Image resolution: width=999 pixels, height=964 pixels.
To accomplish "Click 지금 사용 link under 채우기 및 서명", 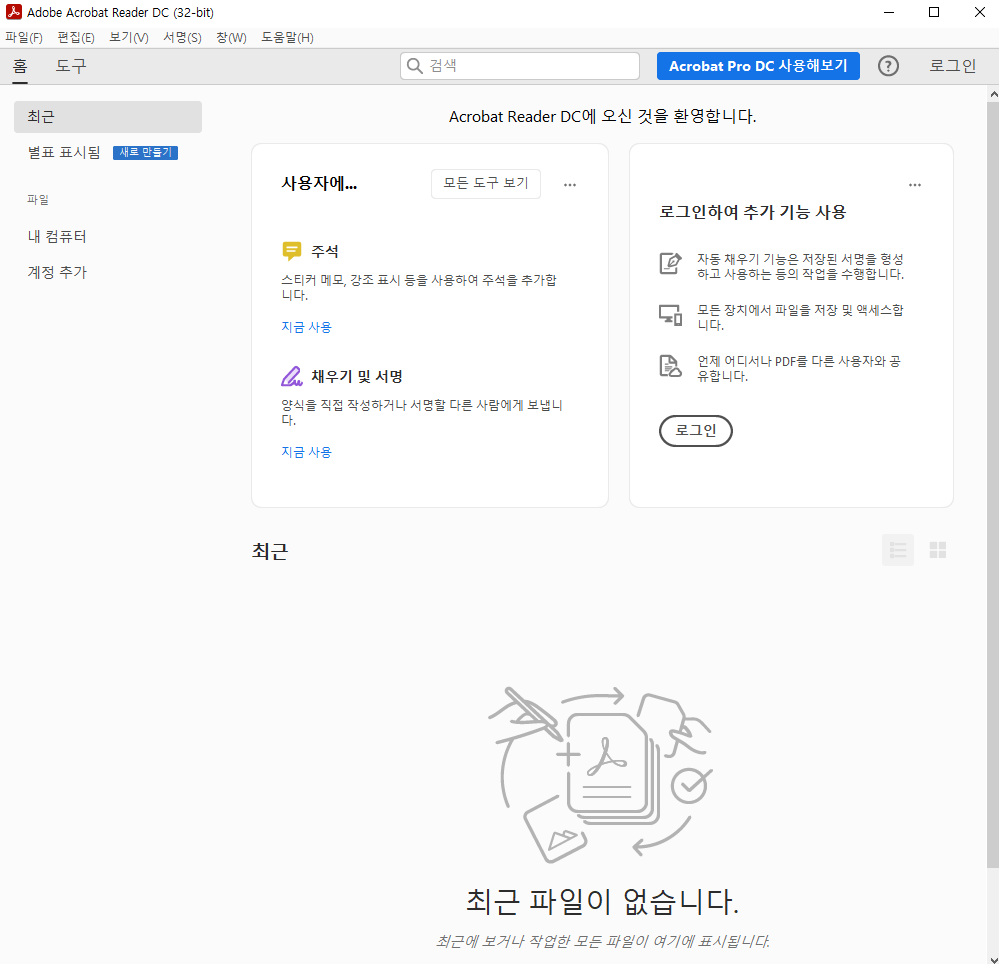I will tap(306, 452).
